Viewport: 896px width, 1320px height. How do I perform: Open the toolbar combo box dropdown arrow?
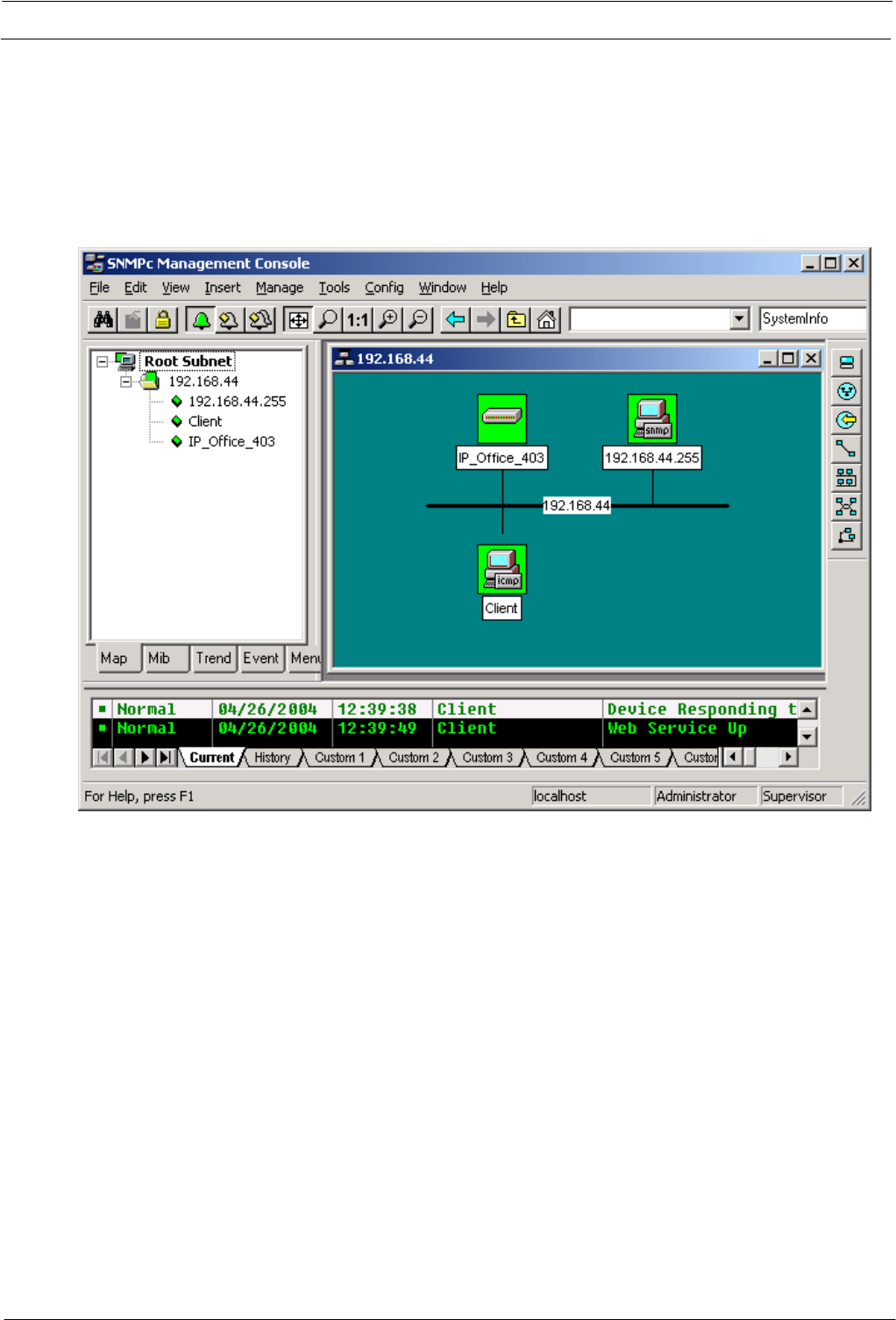click(740, 319)
